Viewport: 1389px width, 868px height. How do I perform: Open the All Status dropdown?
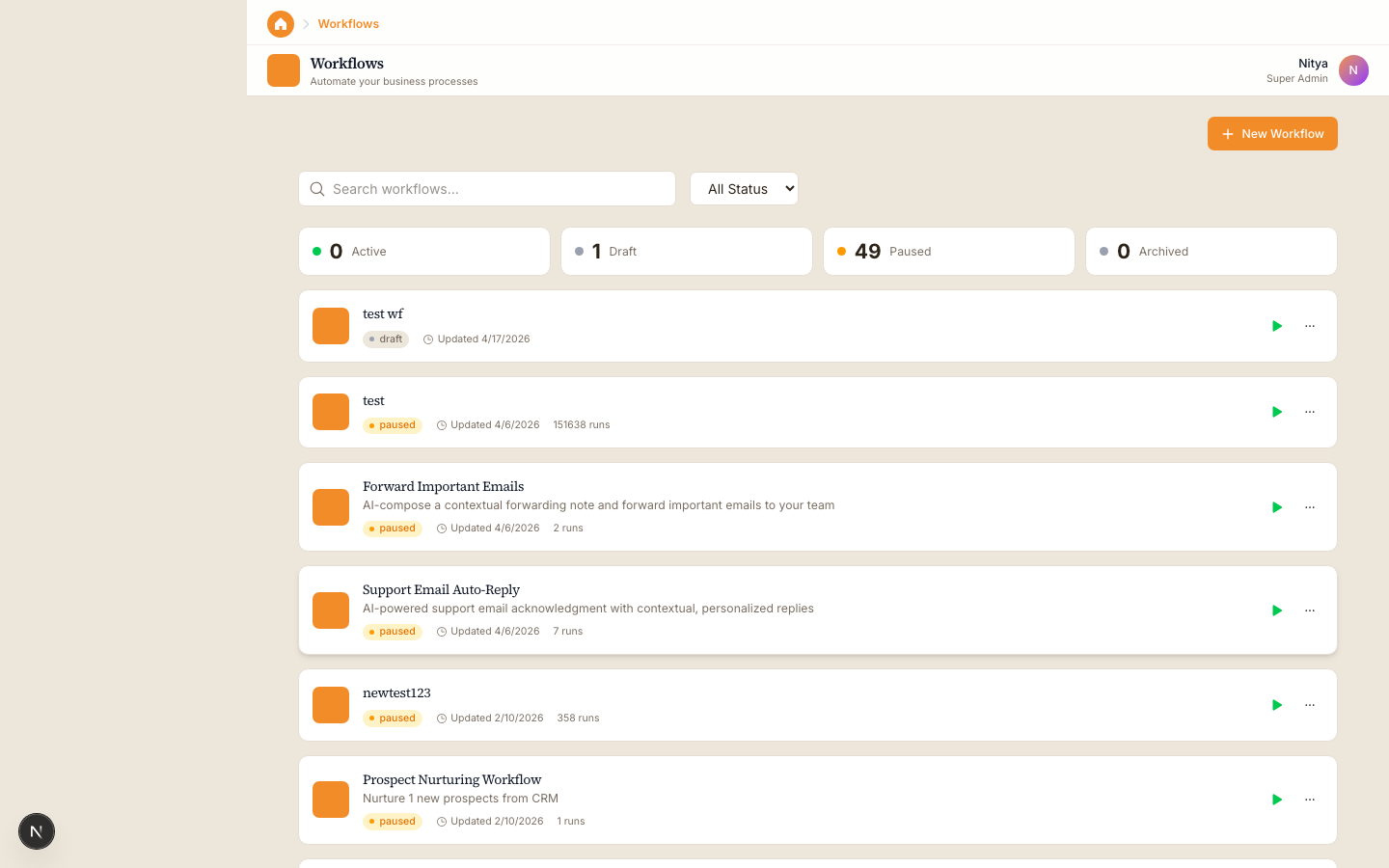(744, 188)
